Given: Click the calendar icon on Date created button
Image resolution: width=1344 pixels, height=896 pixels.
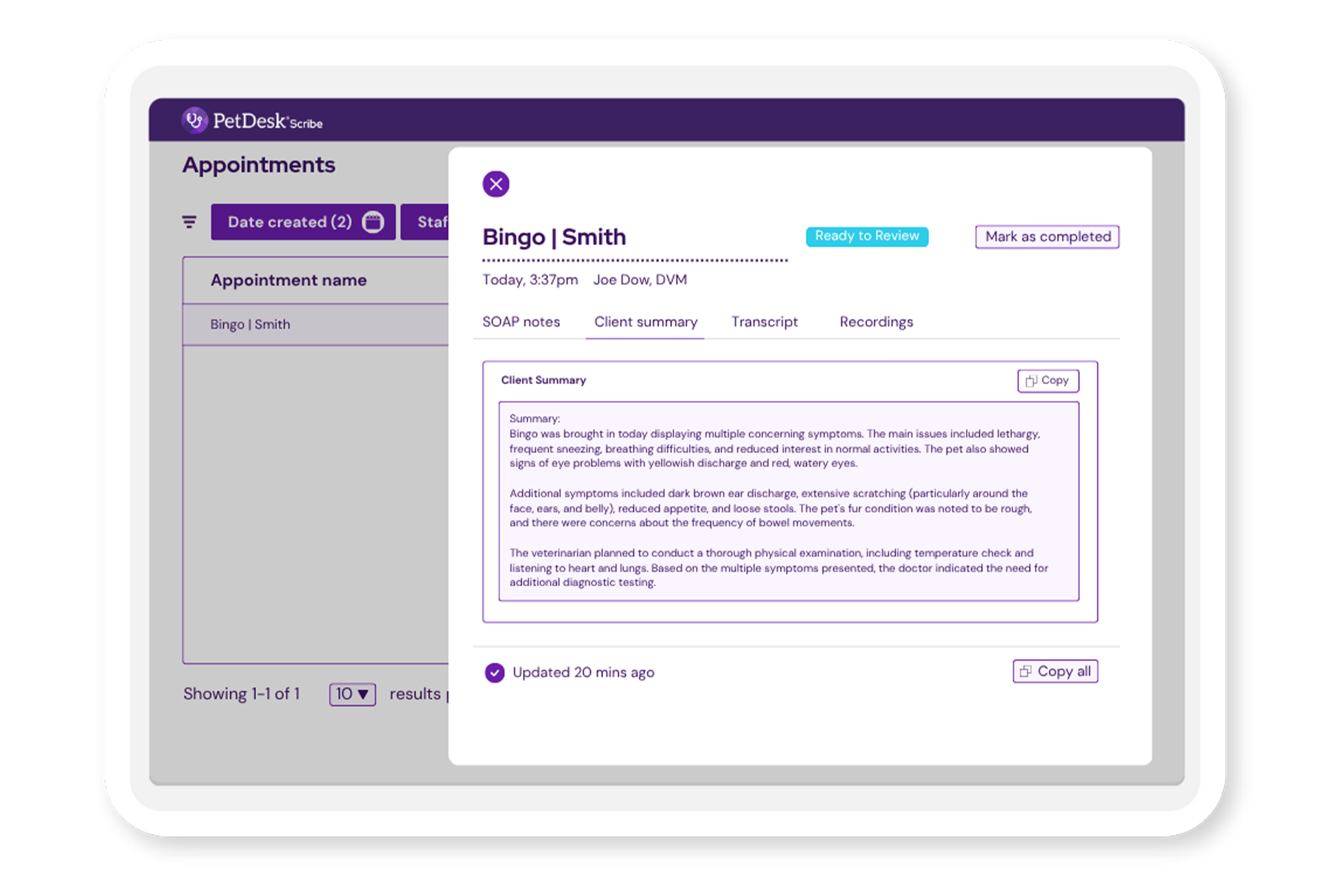Looking at the screenshot, I should coord(374,222).
